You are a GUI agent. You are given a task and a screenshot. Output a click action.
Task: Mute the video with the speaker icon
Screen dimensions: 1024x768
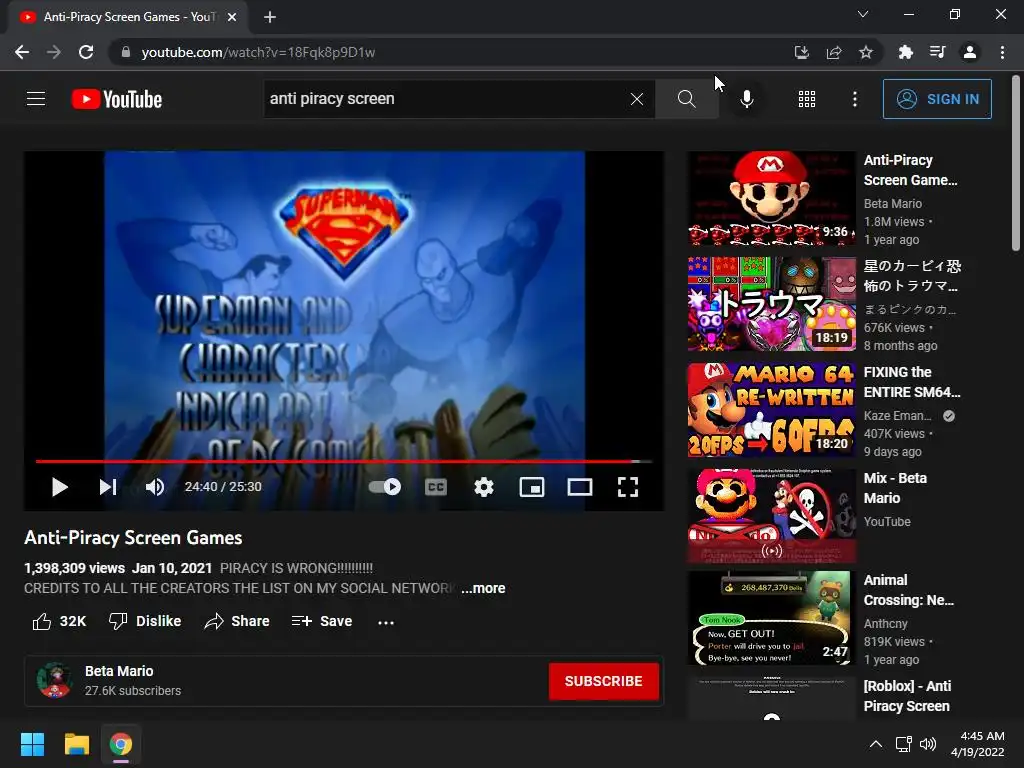pos(155,487)
